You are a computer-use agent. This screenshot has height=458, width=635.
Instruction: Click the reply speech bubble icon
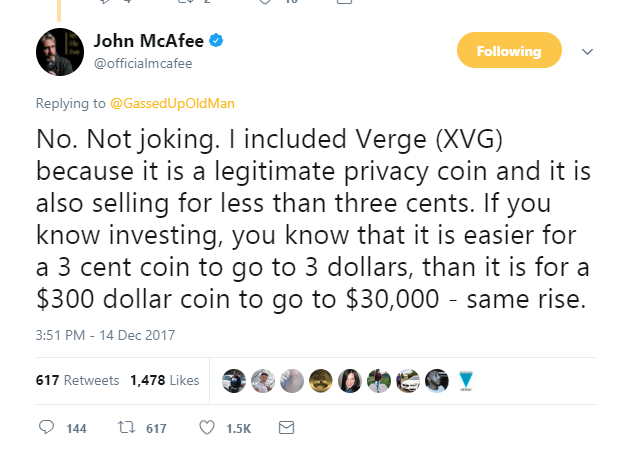(46, 428)
